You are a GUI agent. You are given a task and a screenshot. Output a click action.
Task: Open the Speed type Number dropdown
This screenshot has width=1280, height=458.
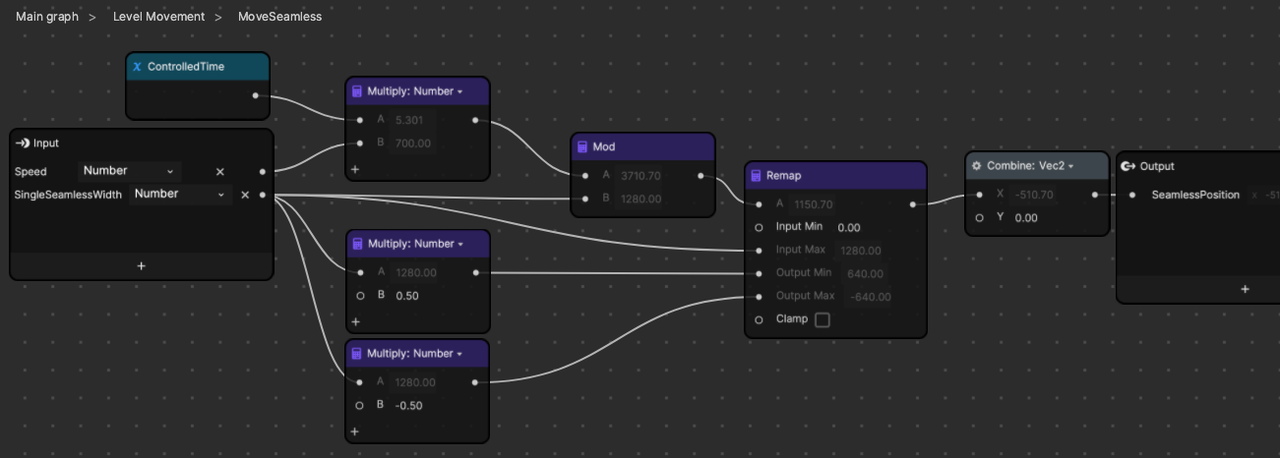coord(130,171)
